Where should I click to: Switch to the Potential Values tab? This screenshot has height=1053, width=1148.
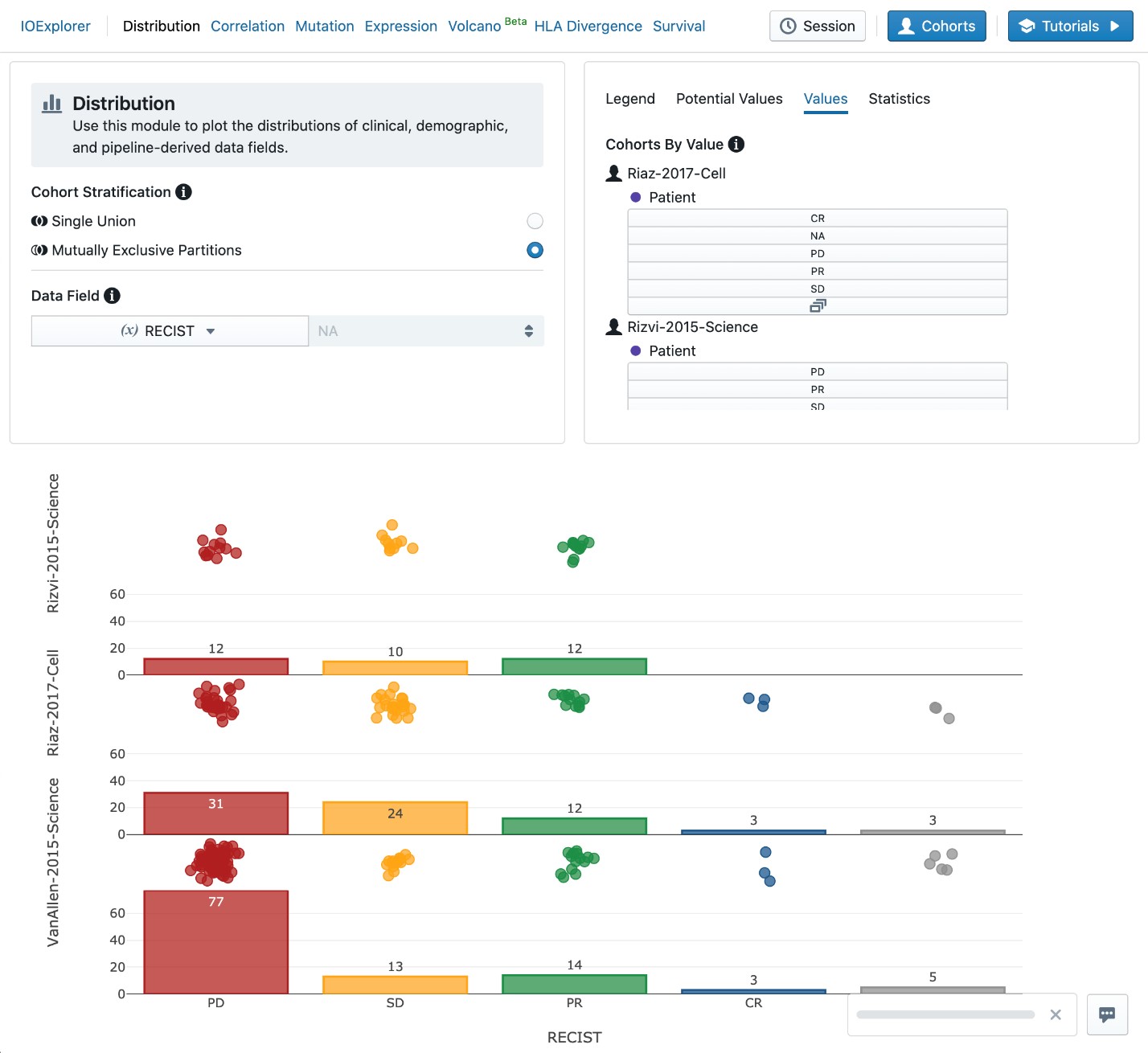(x=729, y=99)
